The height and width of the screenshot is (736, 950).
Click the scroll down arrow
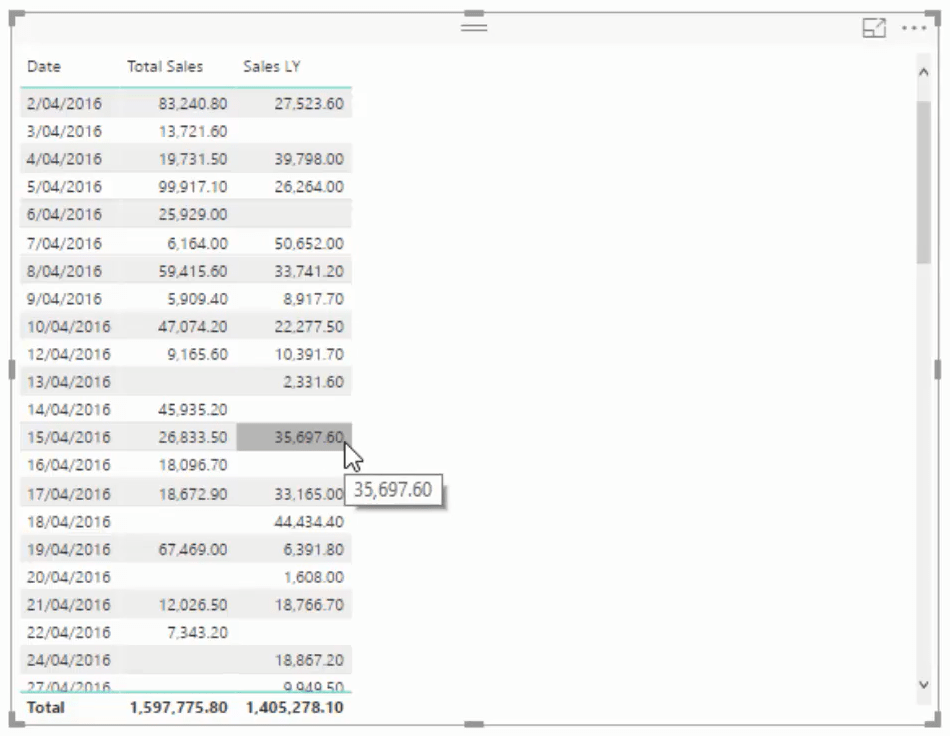click(x=923, y=685)
